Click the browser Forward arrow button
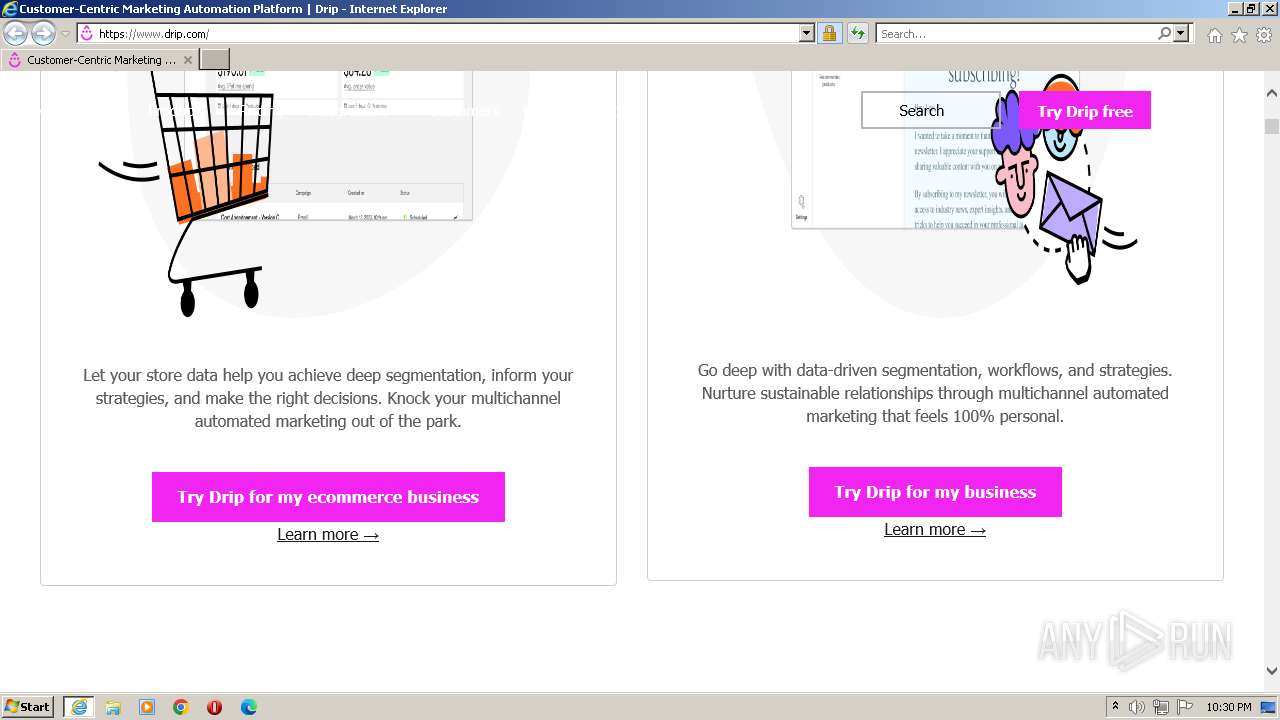Screen dimensions: 1280x720 tap(43, 34)
